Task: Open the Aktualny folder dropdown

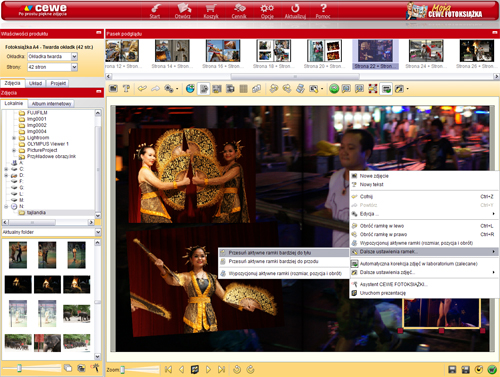Action: click(98, 232)
